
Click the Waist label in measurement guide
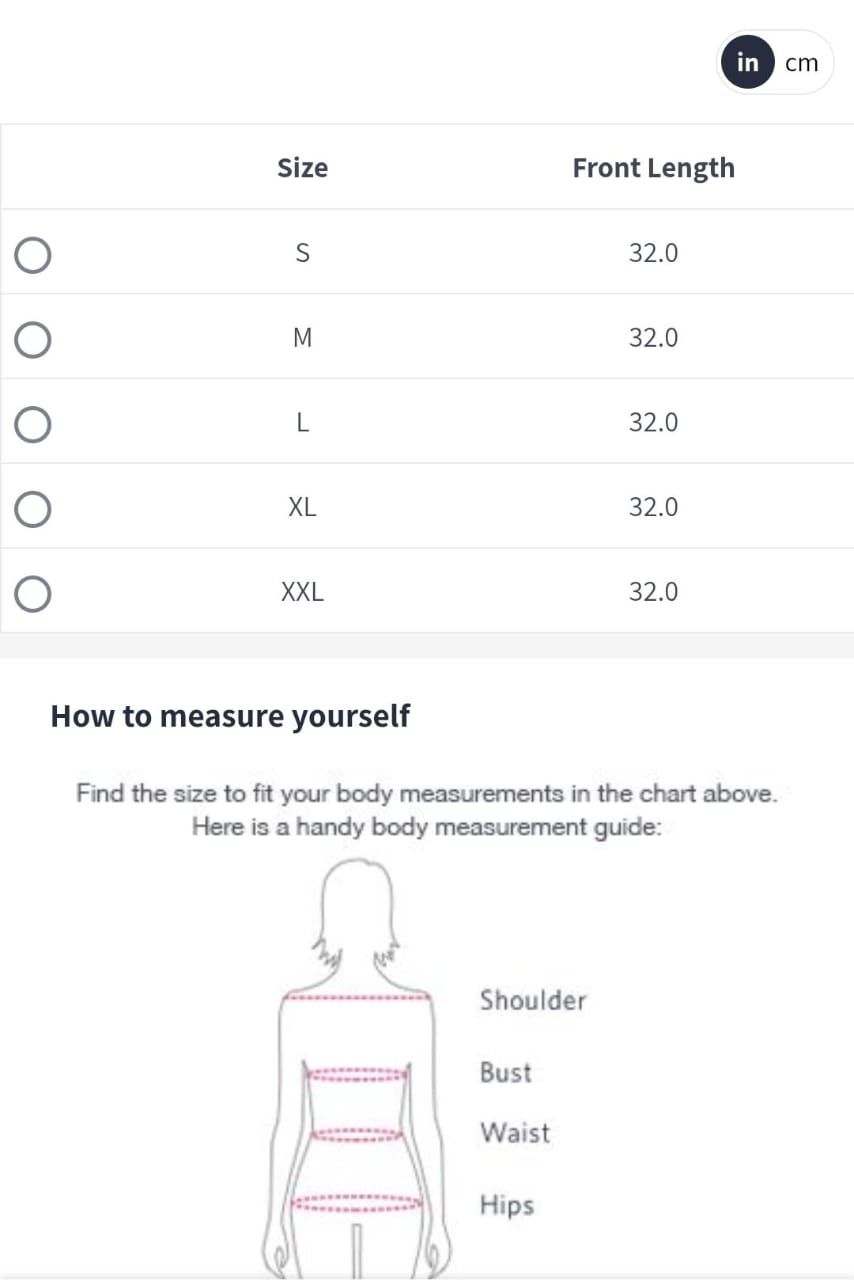click(x=514, y=1133)
